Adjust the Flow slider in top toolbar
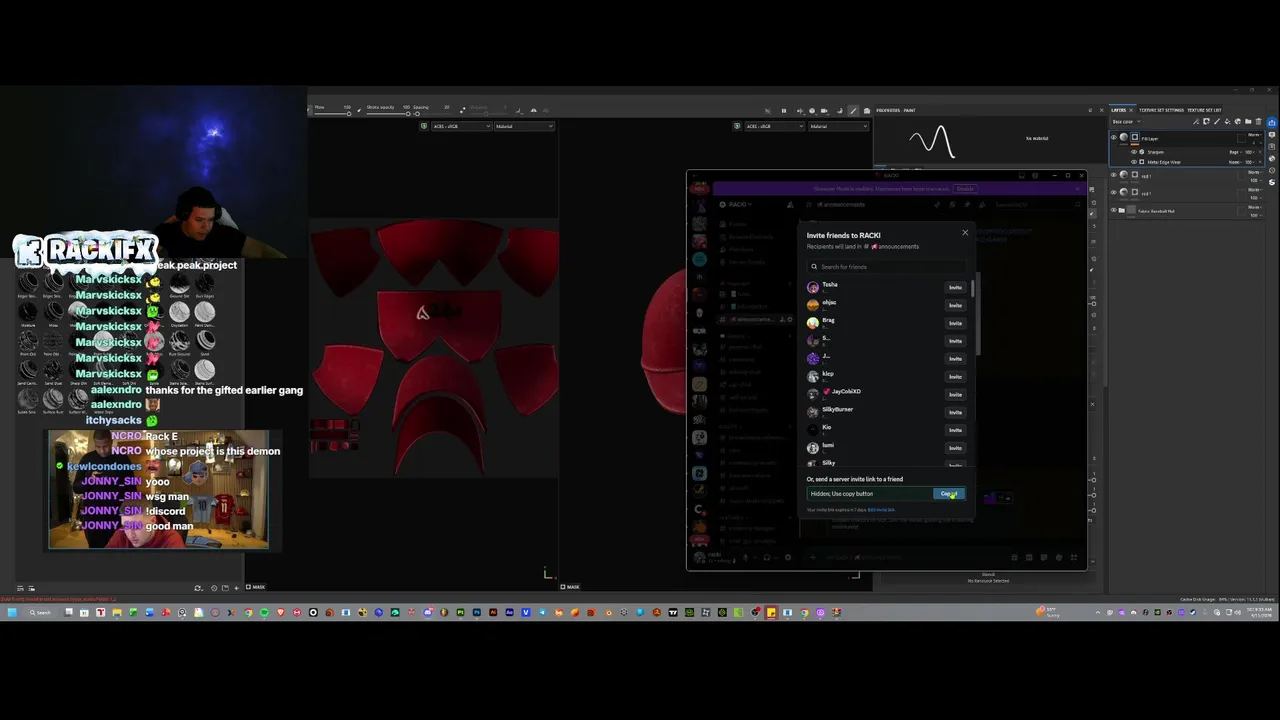The height and width of the screenshot is (720, 1280). (x=332, y=114)
